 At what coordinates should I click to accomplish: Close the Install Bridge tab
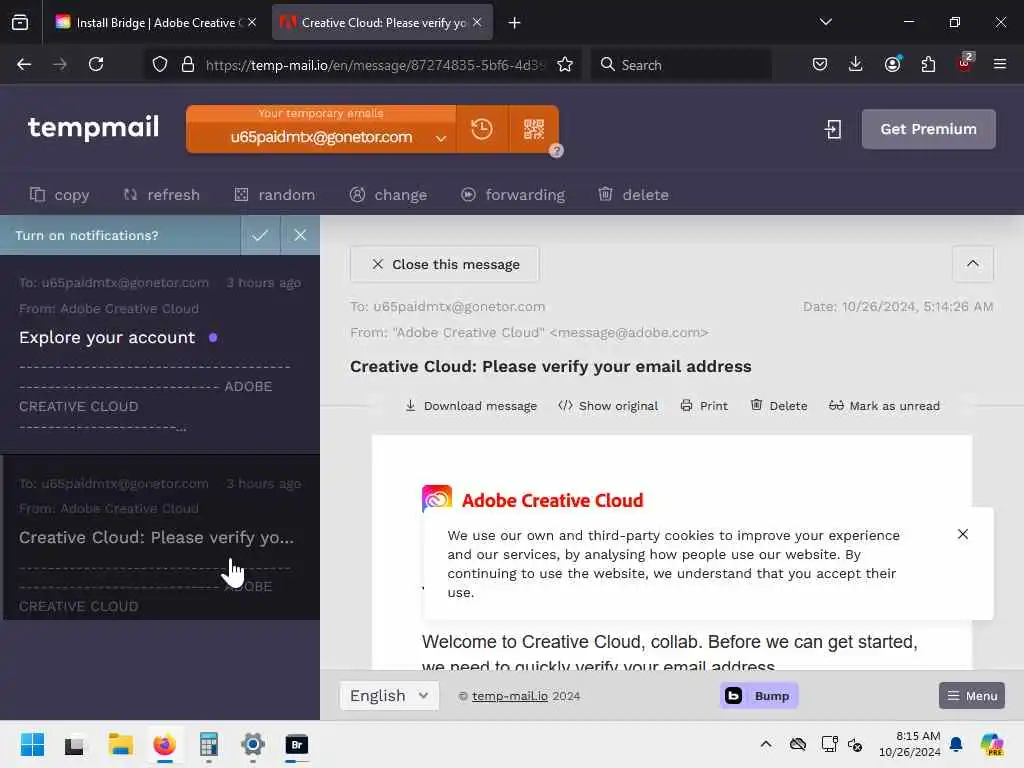coord(252,22)
